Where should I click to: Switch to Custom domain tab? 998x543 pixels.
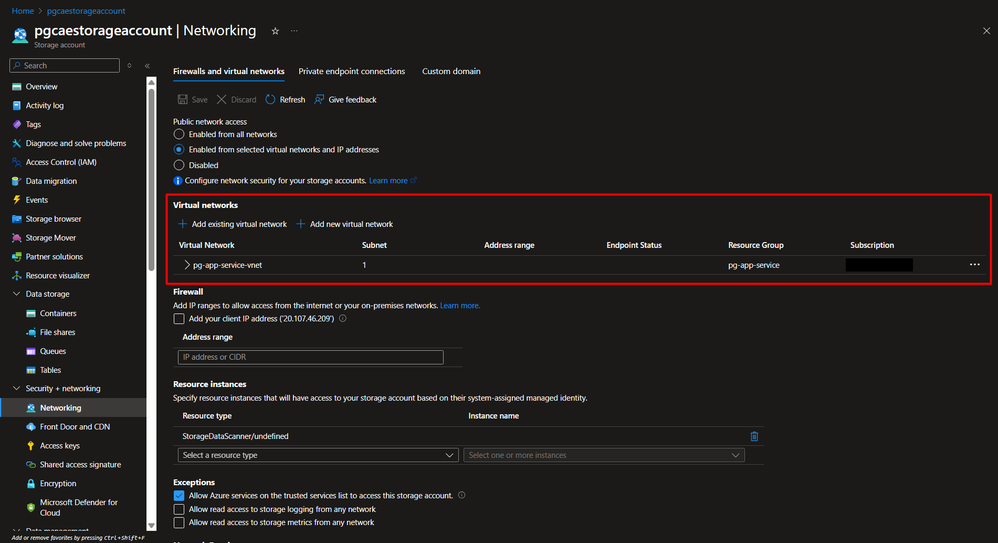(451, 71)
